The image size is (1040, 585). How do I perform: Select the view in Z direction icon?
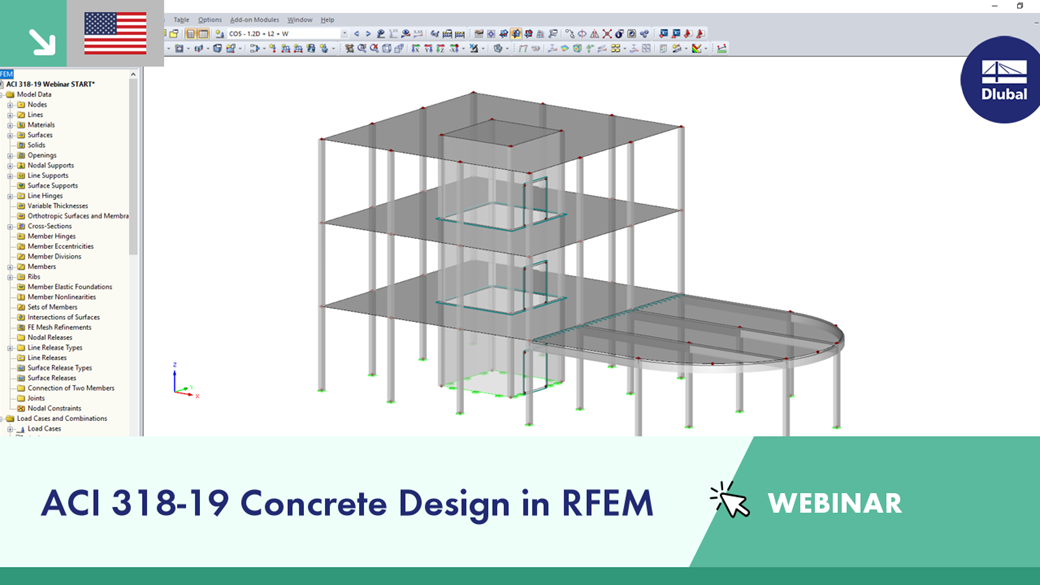[x=441, y=48]
